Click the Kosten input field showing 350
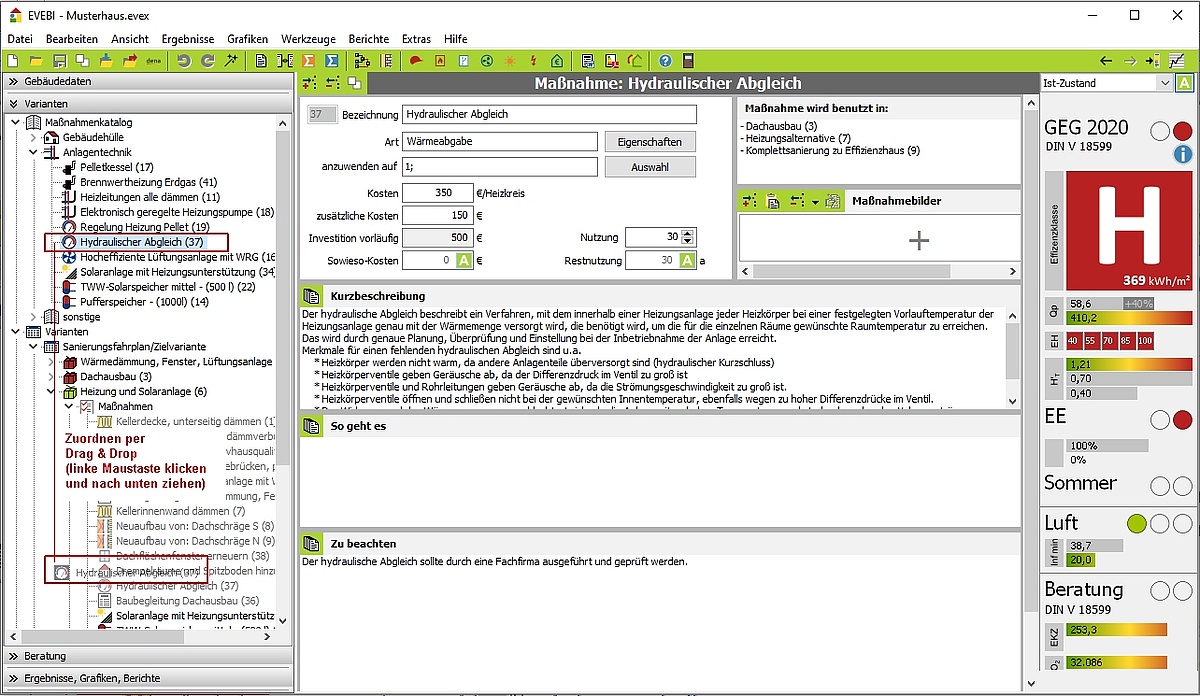 (438, 193)
